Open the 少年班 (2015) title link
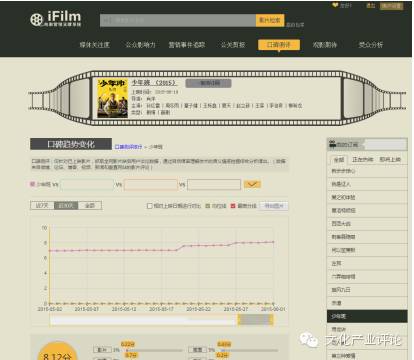The height and width of the screenshot is (360, 414). pyautogui.click(x=154, y=83)
